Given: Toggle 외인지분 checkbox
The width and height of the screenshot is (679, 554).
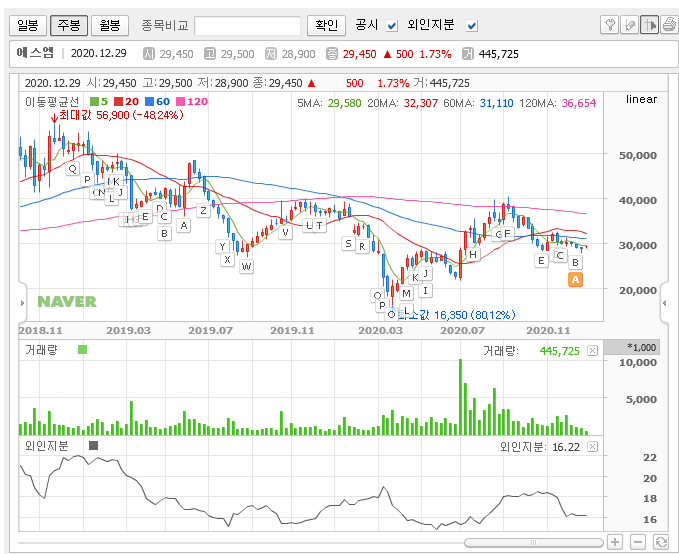Looking at the screenshot, I should click(x=472, y=26).
